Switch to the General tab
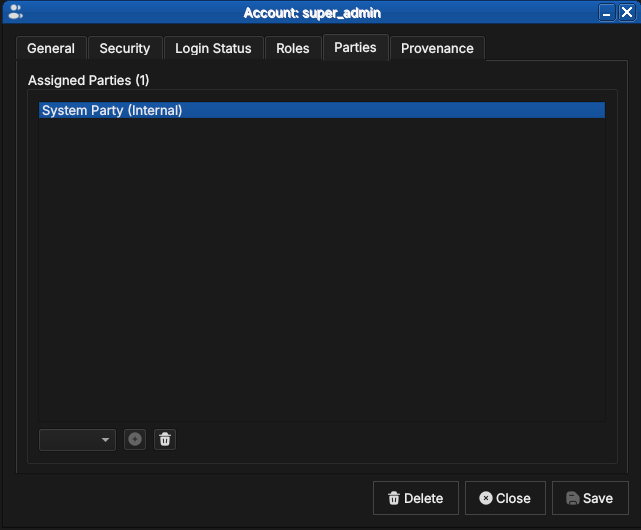Viewport: 641px width, 530px height. point(51,48)
